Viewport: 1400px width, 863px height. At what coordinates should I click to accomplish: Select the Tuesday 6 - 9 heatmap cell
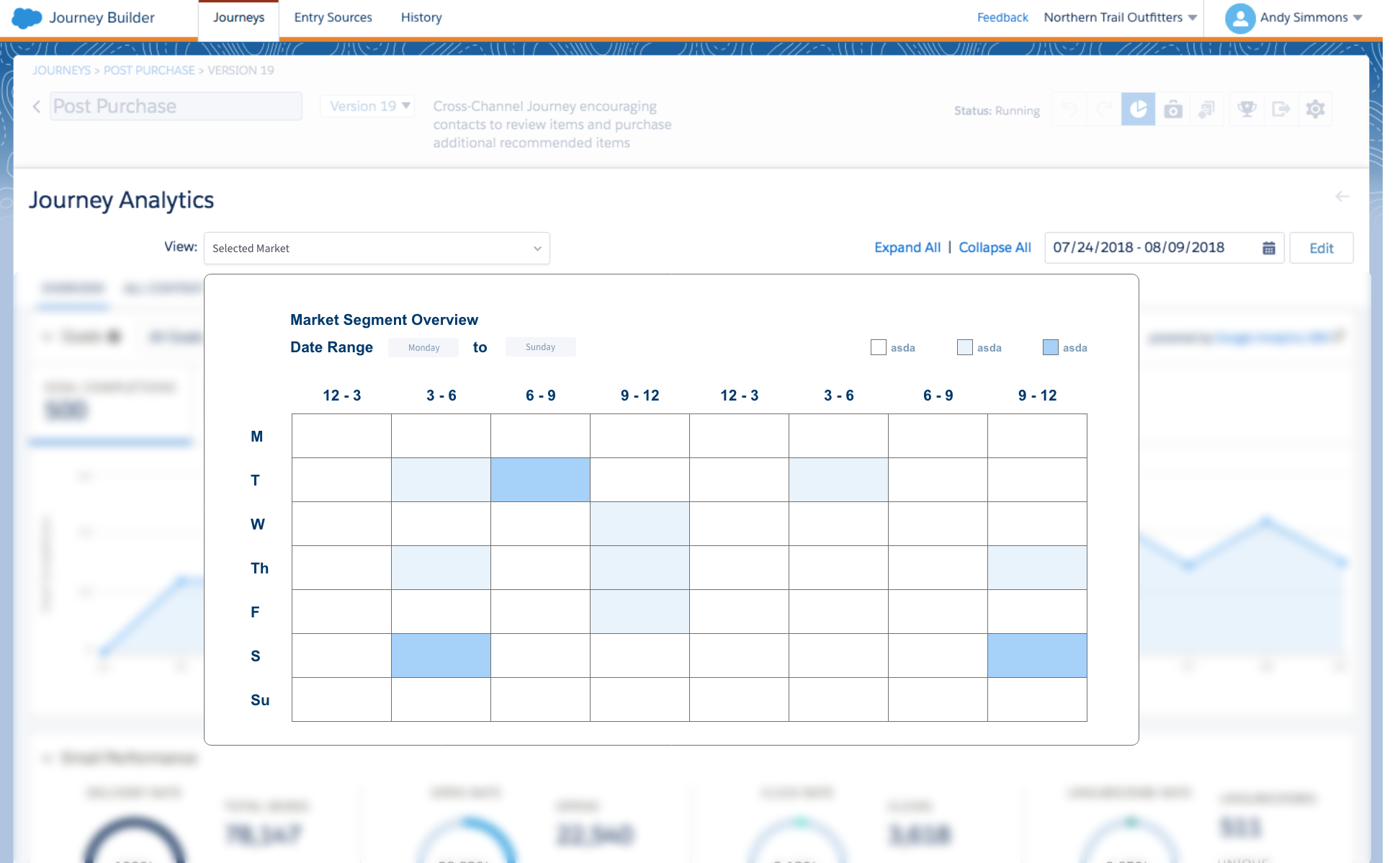point(540,480)
